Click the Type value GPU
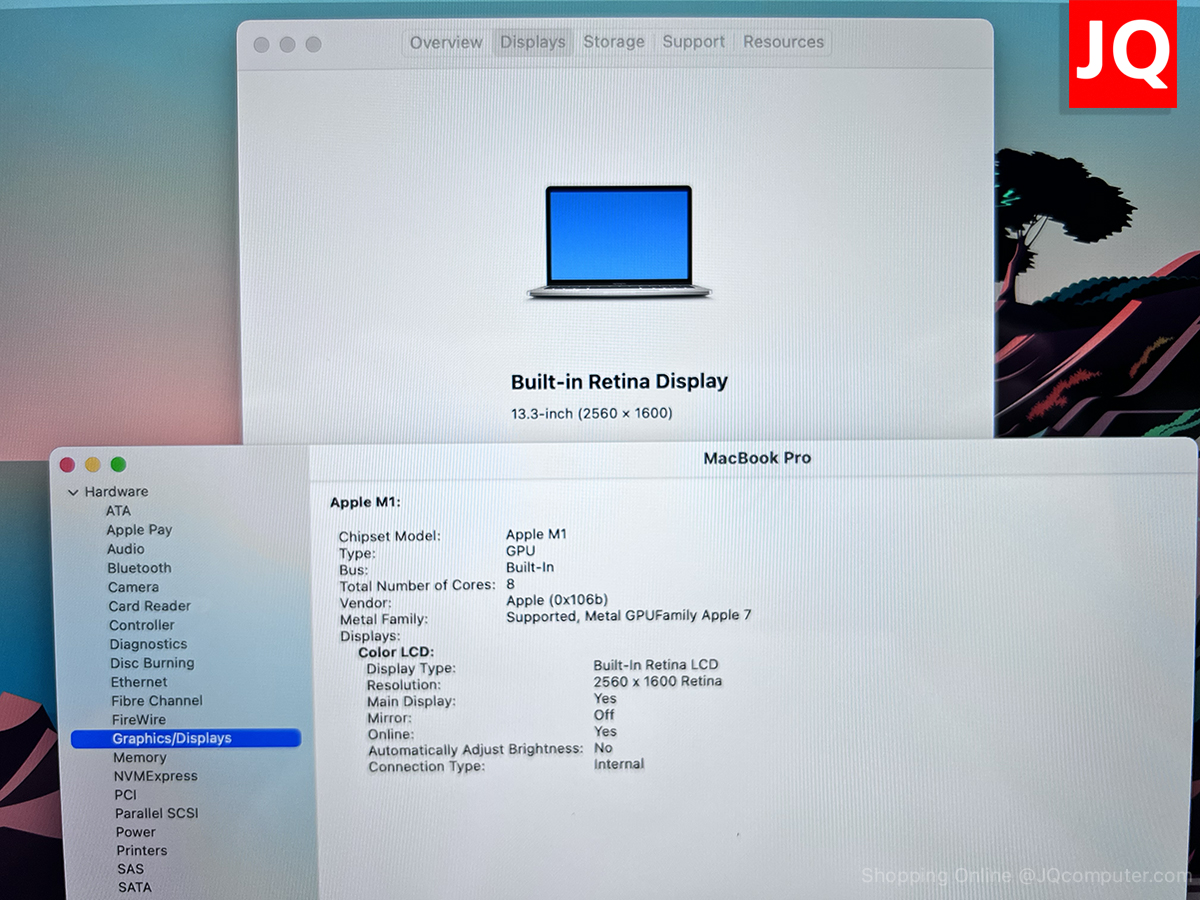Image resolution: width=1200 pixels, height=900 pixels. (x=520, y=551)
